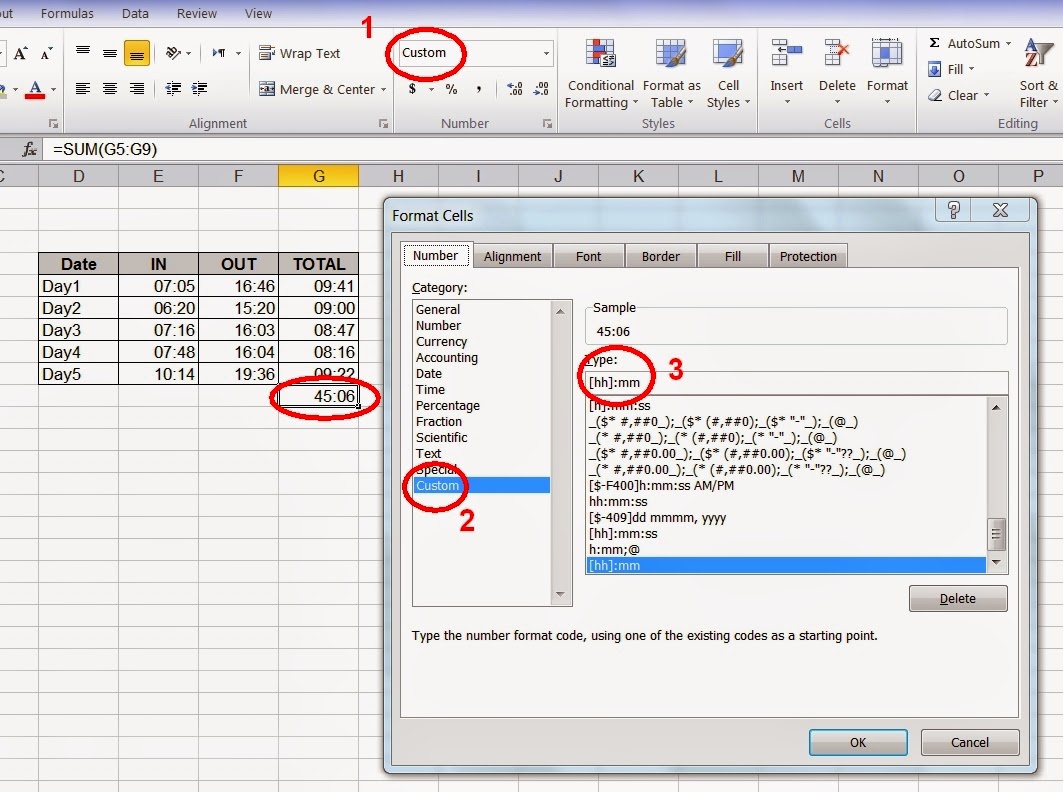
Task: Click the Delete button in the dialog
Action: (x=957, y=597)
